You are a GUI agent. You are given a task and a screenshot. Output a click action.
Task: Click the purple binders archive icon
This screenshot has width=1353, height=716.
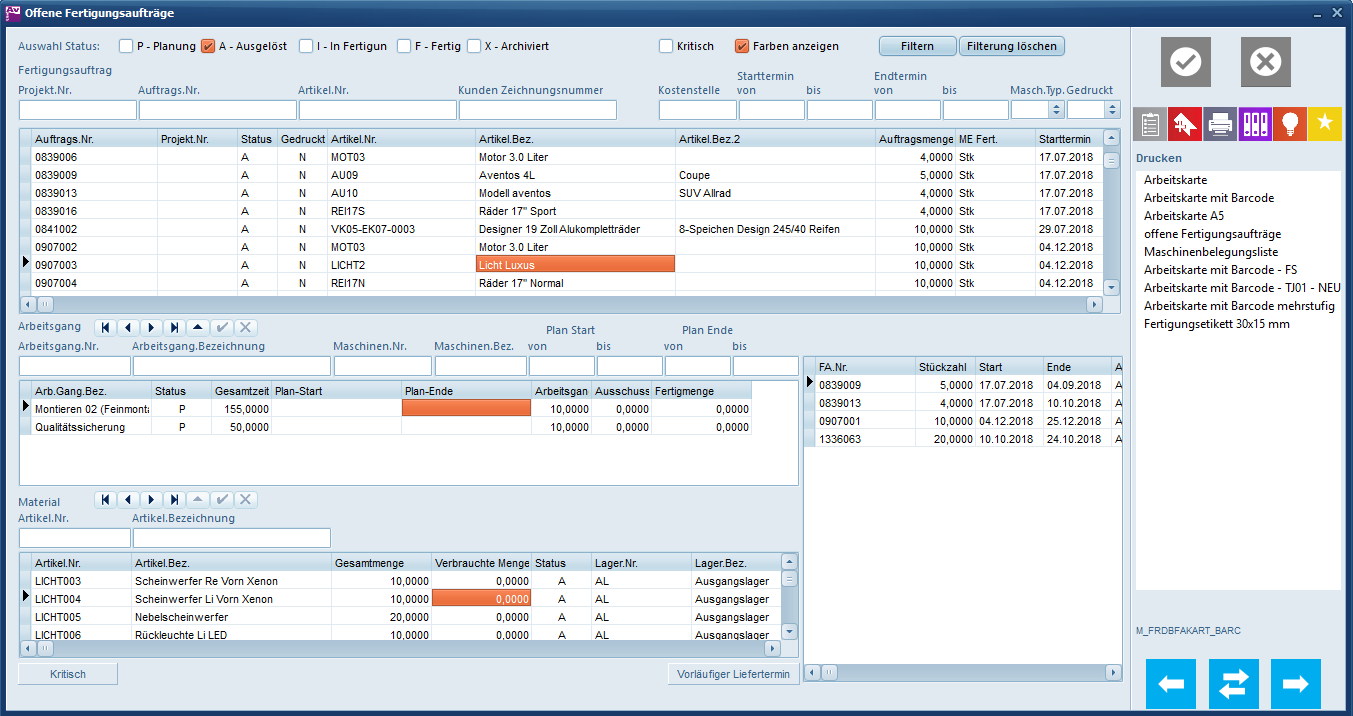1254,125
